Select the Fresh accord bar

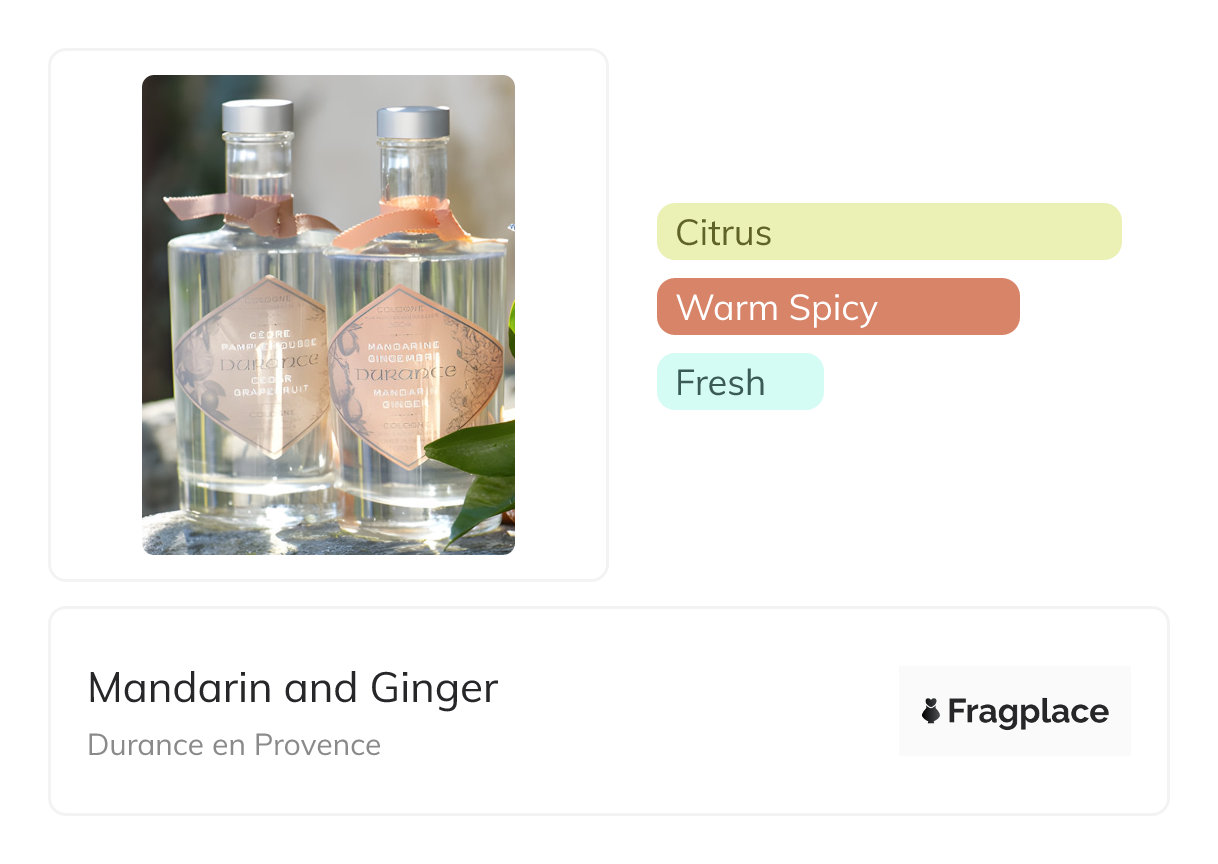pyautogui.click(x=739, y=382)
